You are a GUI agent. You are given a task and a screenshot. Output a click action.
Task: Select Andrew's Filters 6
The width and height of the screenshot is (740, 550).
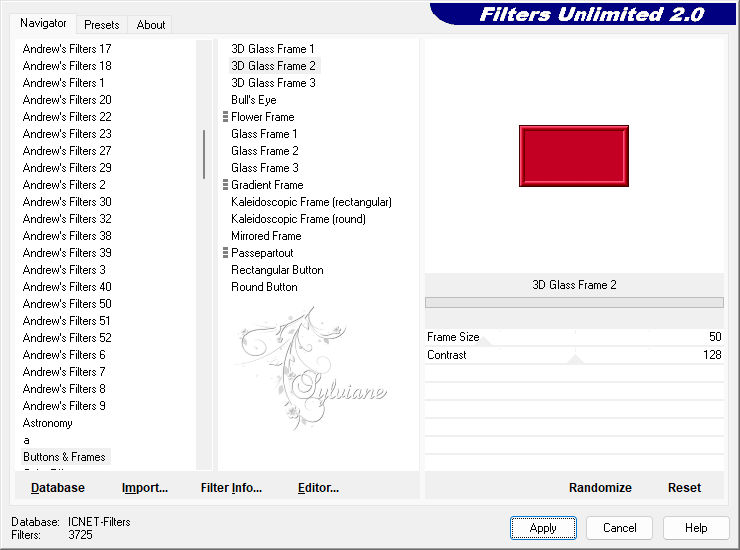[64, 355]
